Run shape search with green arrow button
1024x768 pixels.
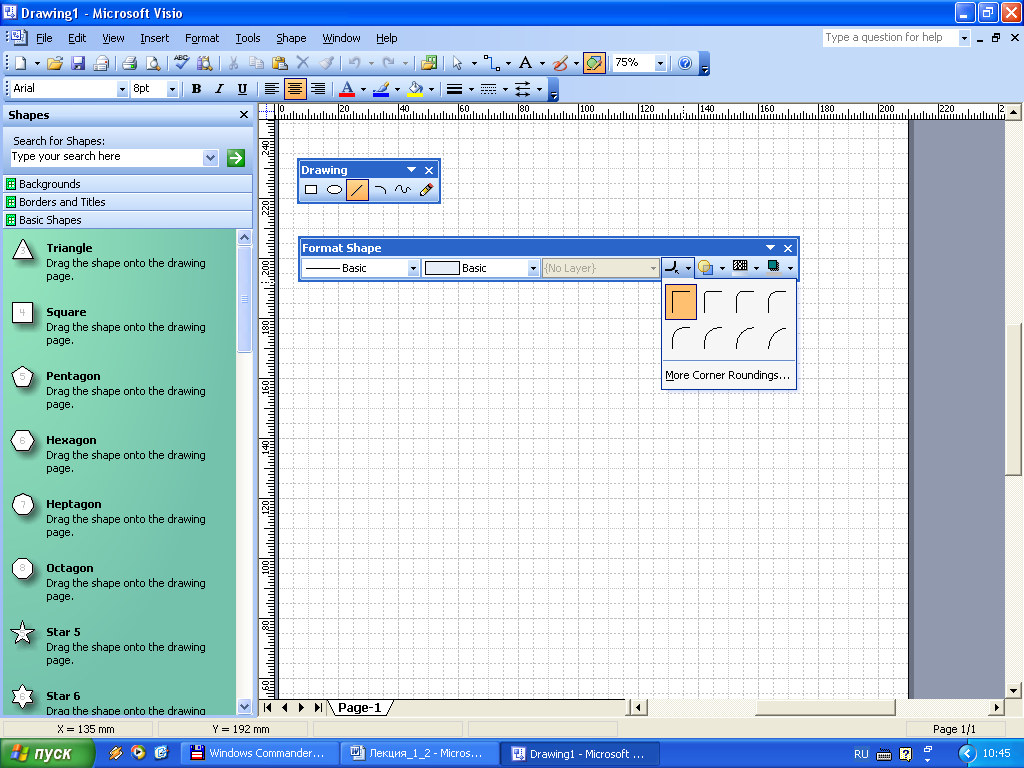[236, 157]
